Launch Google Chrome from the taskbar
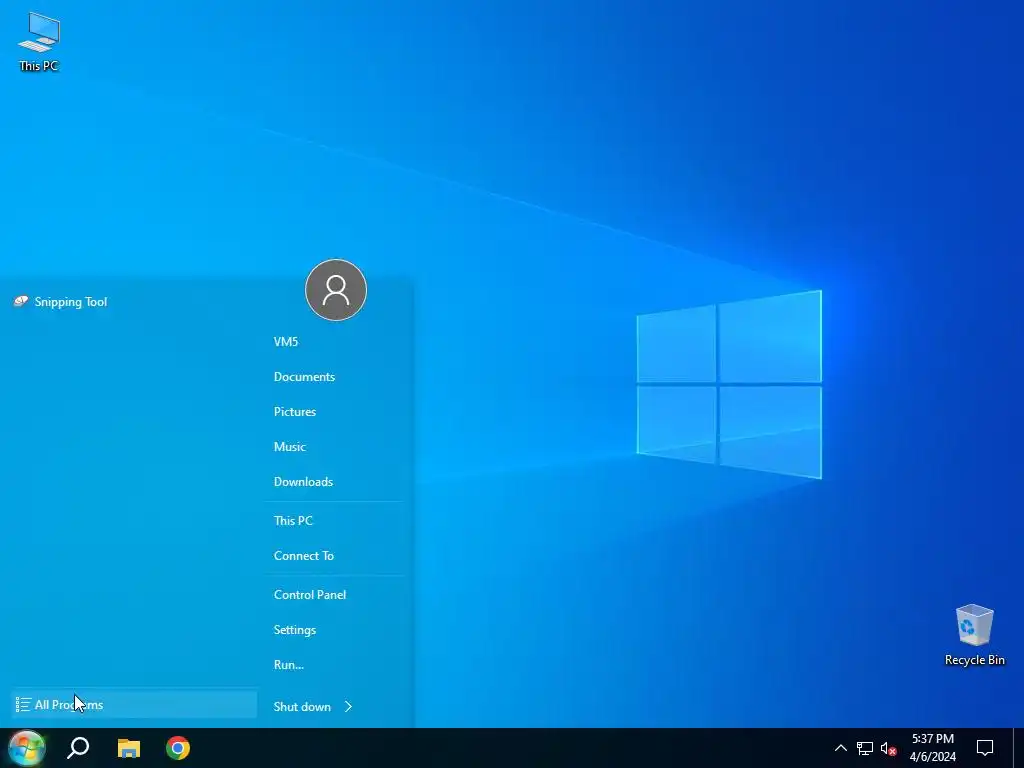This screenshot has height=768, width=1024. pos(178,748)
